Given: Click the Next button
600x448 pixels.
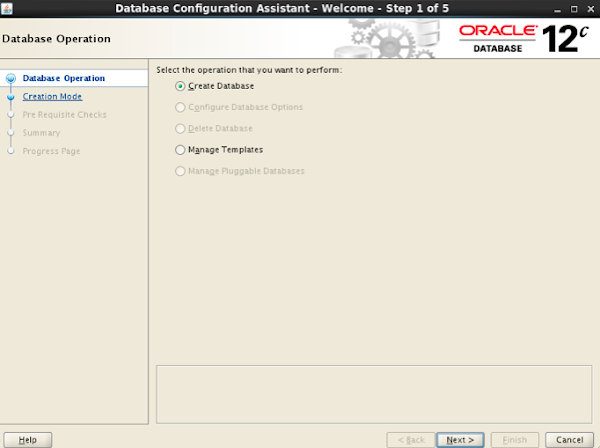Looking at the screenshot, I should point(460,440).
